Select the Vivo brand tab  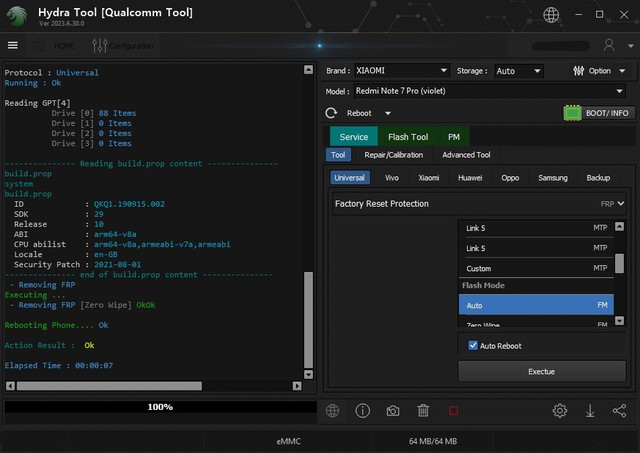pyautogui.click(x=392, y=178)
